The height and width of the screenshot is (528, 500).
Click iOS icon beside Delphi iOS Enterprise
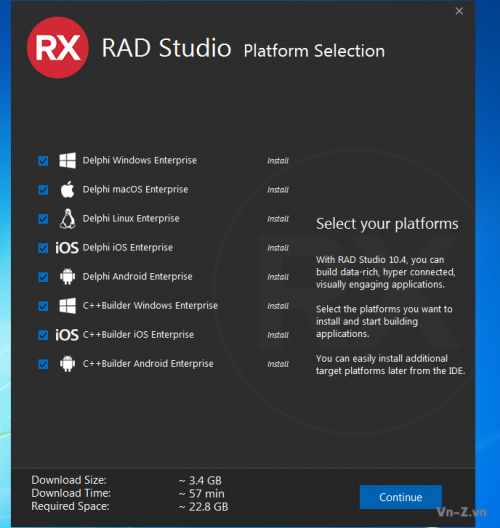coord(67,248)
